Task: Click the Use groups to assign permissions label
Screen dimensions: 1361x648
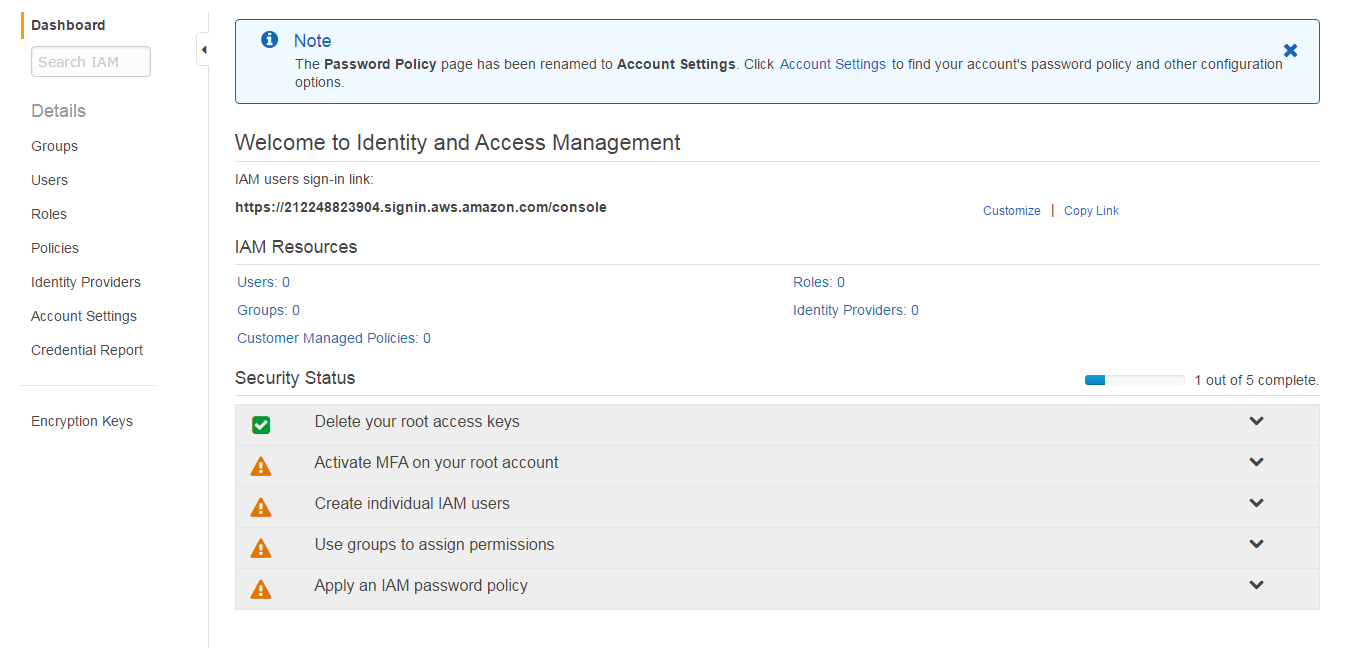Action: pos(434,544)
